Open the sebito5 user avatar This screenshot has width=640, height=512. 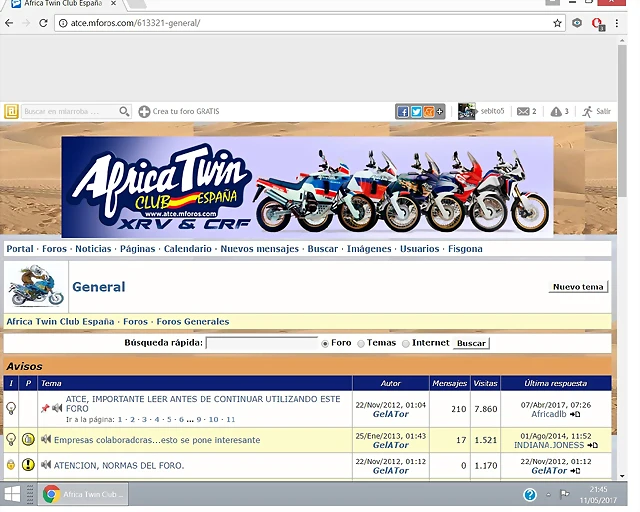click(x=467, y=111)
